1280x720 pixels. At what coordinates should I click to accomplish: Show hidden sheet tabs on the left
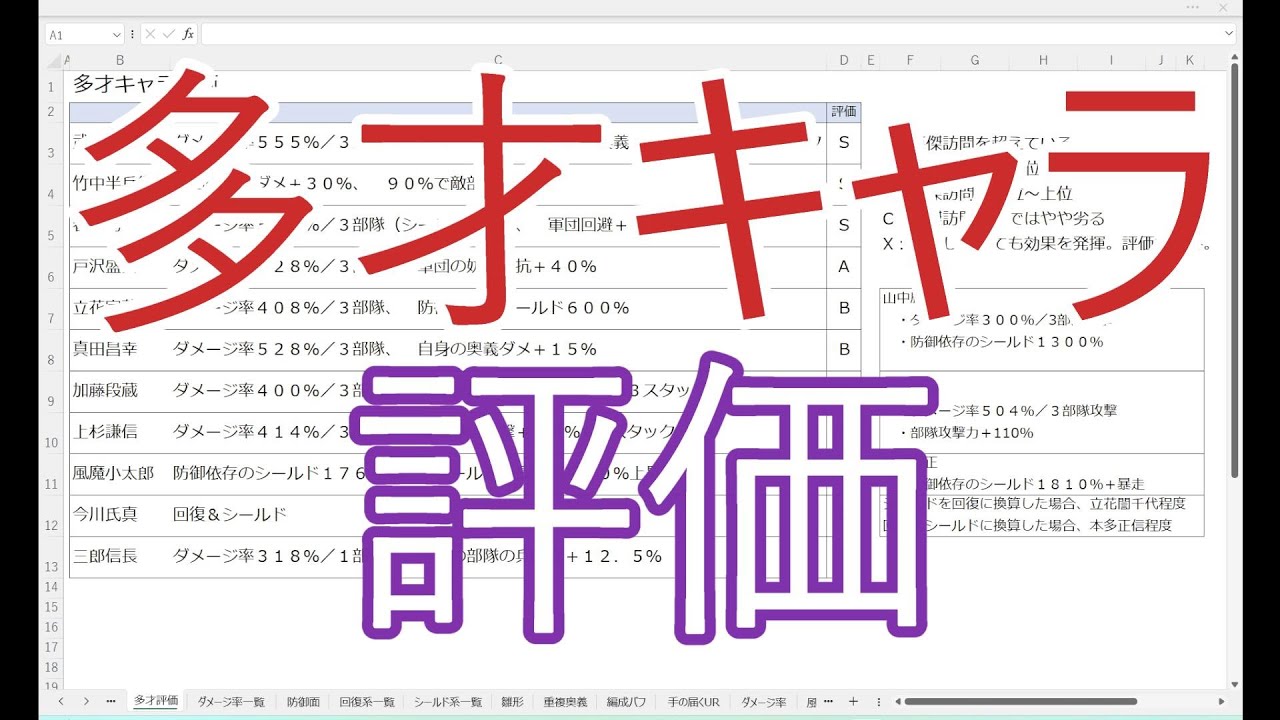coord(110,701)
